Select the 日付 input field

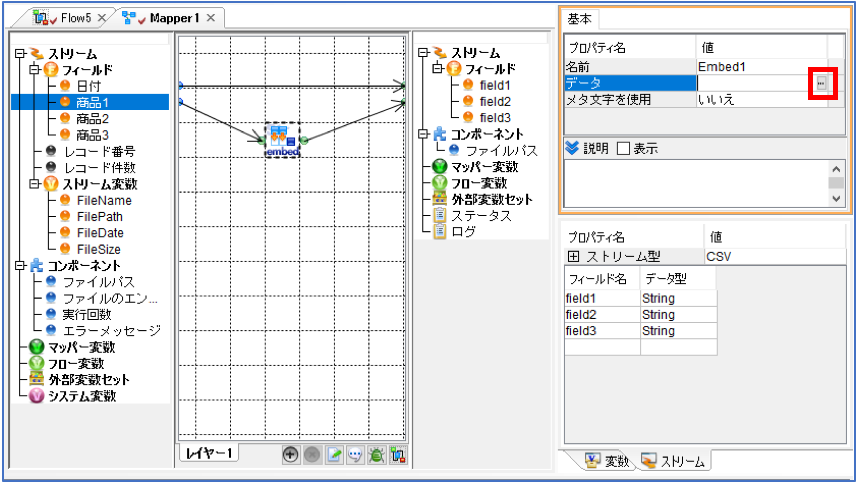88,86
